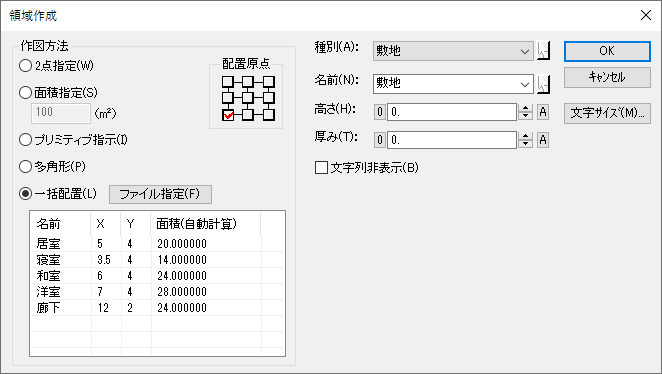Click the 厚み(T) value field
662x374 pixels.
click(x=452, y=140)
